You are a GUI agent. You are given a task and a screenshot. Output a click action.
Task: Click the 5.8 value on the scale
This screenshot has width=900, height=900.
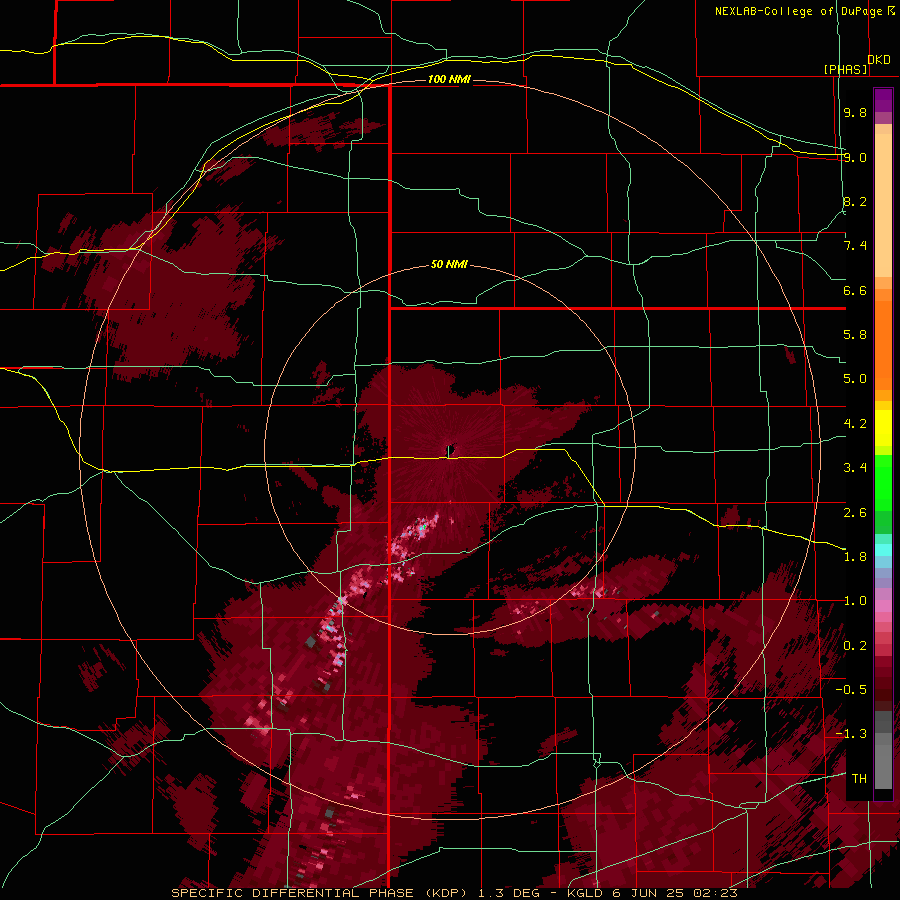tap(855, 335)
